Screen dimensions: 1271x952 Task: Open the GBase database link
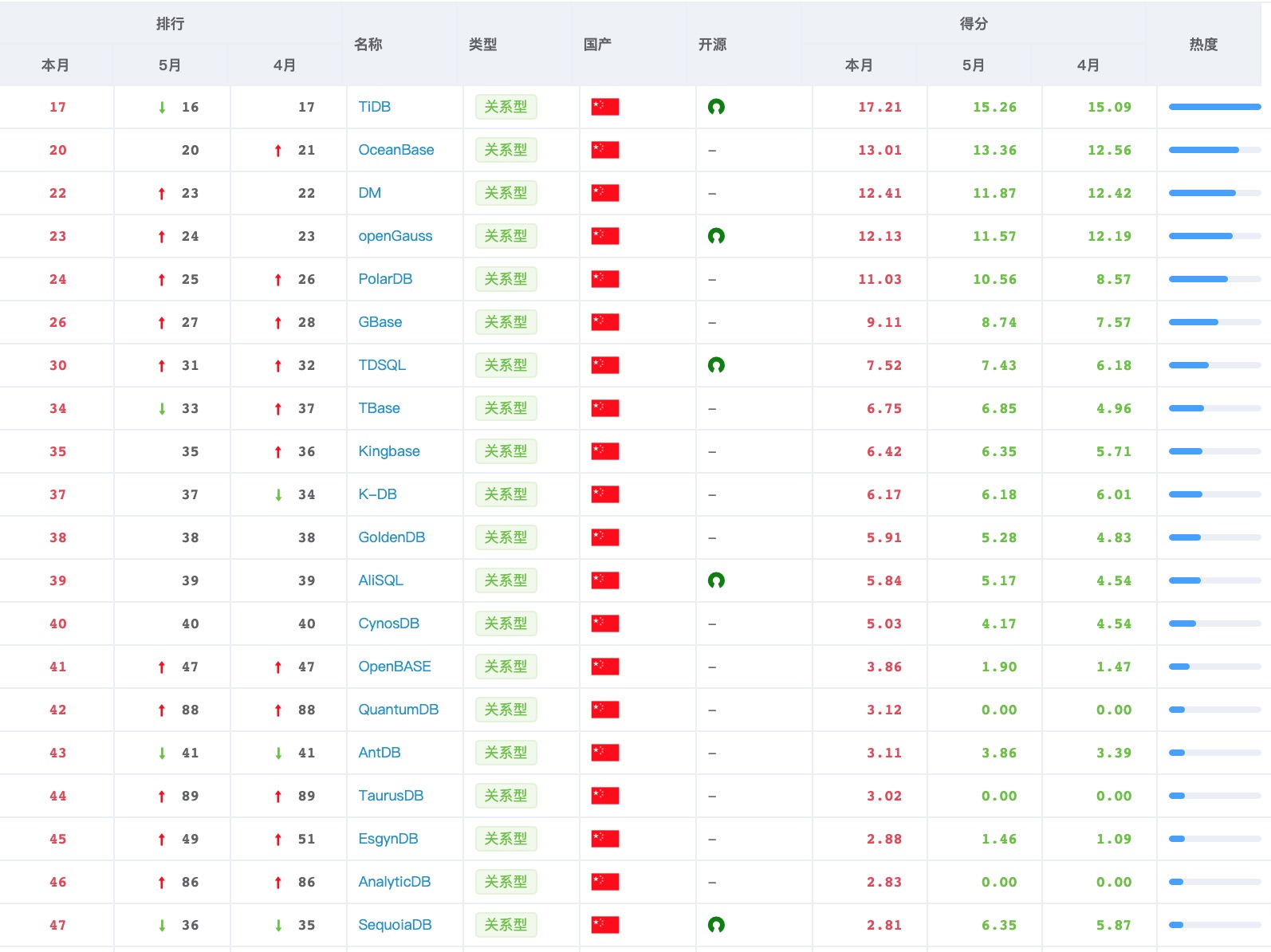click(x=380, y=322)
